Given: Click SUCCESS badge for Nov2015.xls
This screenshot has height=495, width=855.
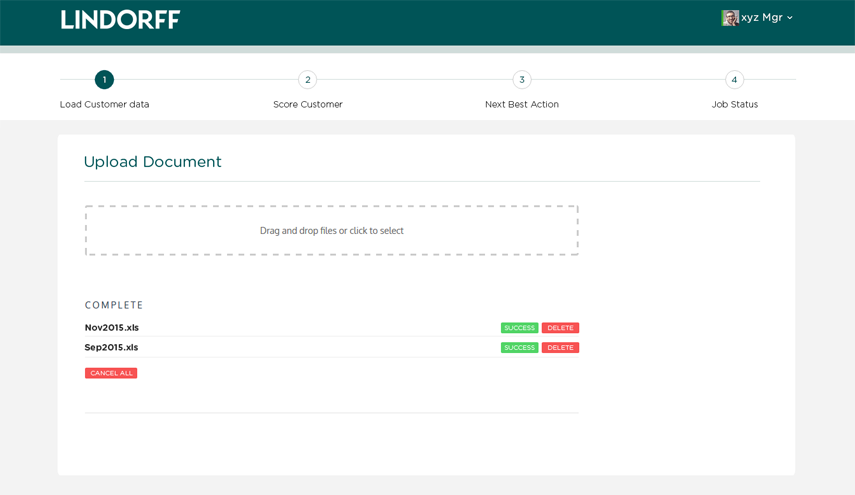Looking at the screenshot, I should coord(519,328).
